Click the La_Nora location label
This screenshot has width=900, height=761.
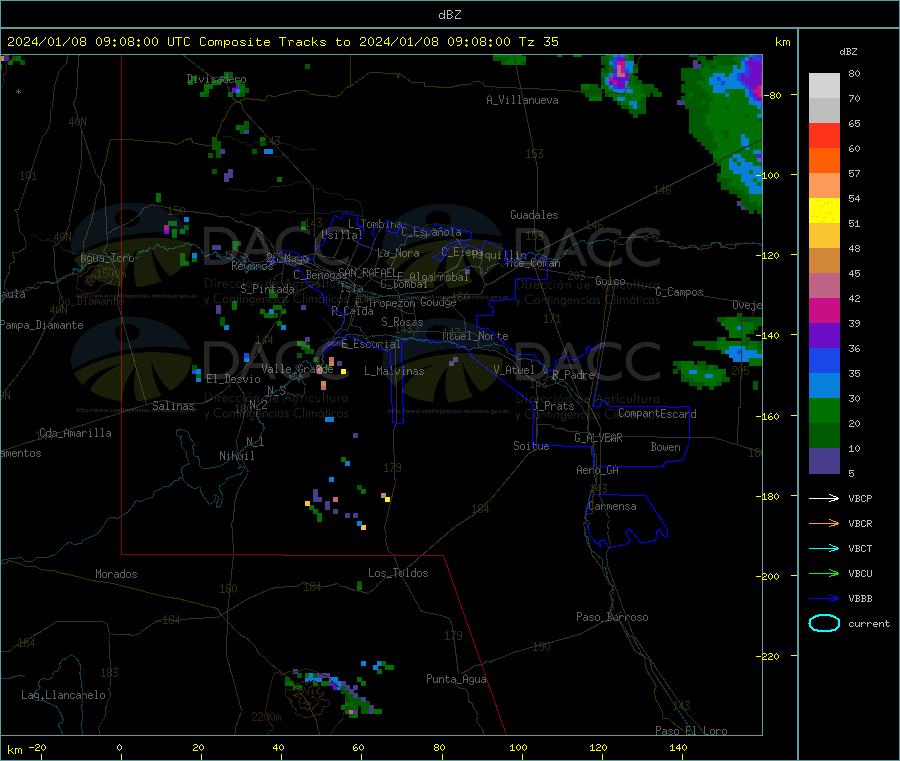pos(398,253)
